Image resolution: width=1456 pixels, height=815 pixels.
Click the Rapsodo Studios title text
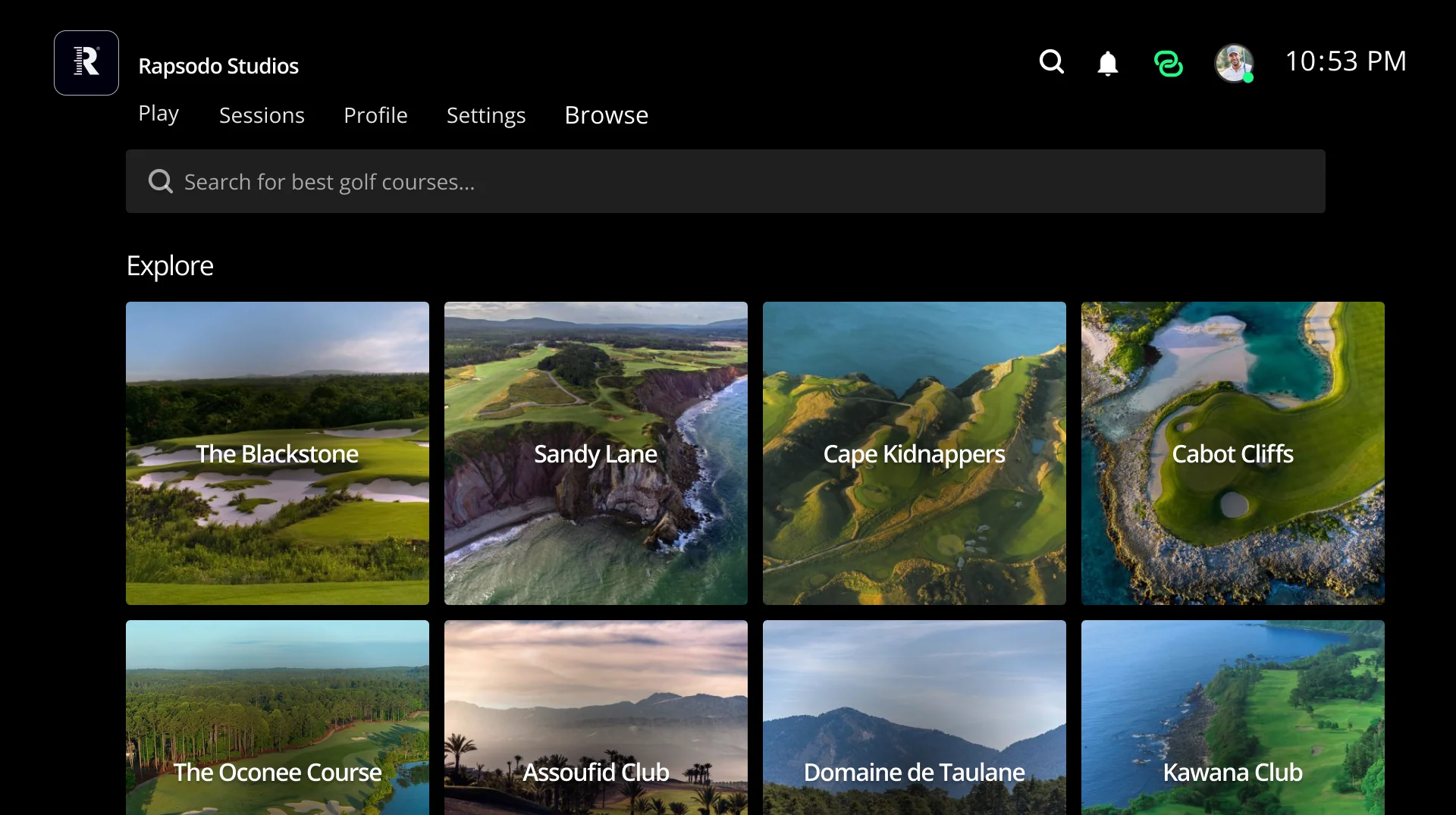(218, 66)
